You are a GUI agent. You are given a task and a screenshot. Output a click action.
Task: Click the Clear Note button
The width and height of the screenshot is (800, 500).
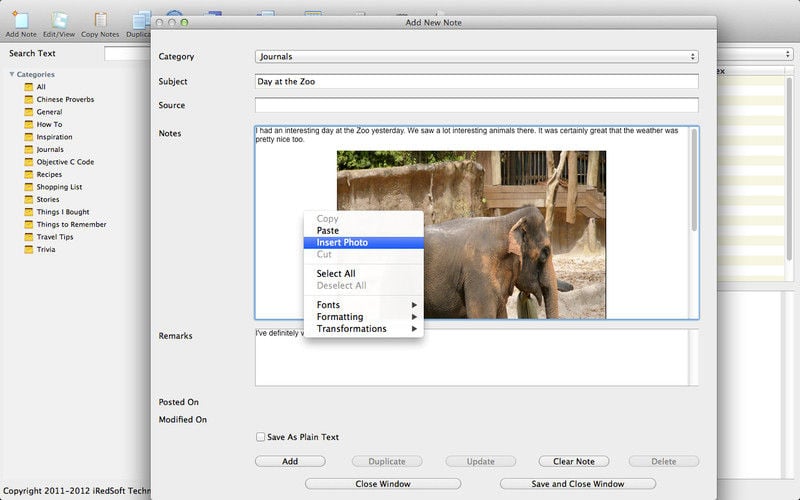pos(573,461)
